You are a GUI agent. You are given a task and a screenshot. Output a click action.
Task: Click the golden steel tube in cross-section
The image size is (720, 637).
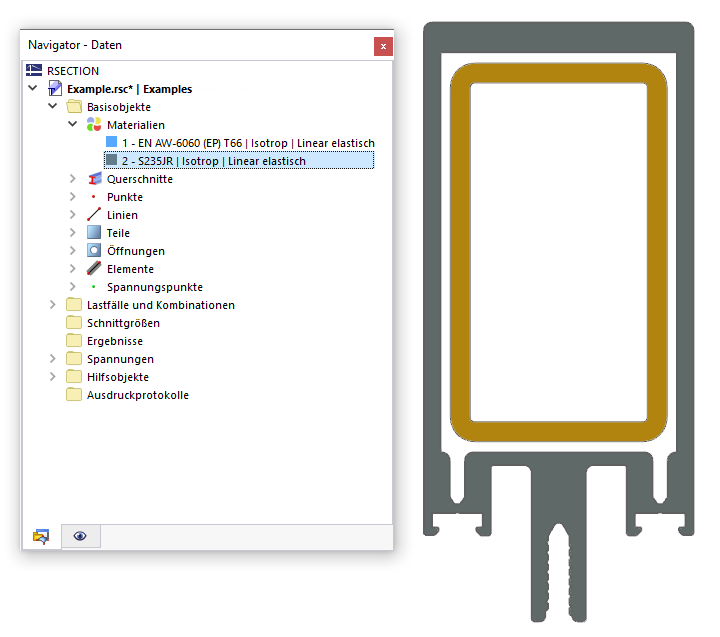[x=460, y=252]
